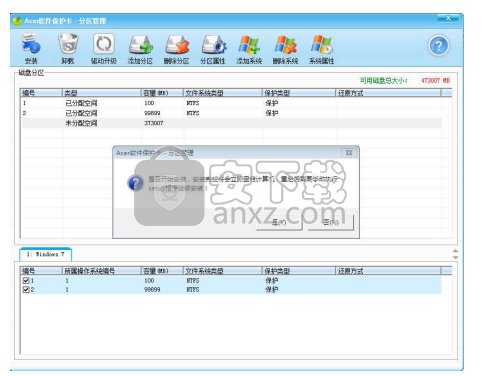Click the tab scroll up arrow

pyautogui.click(x=455, y=251)
